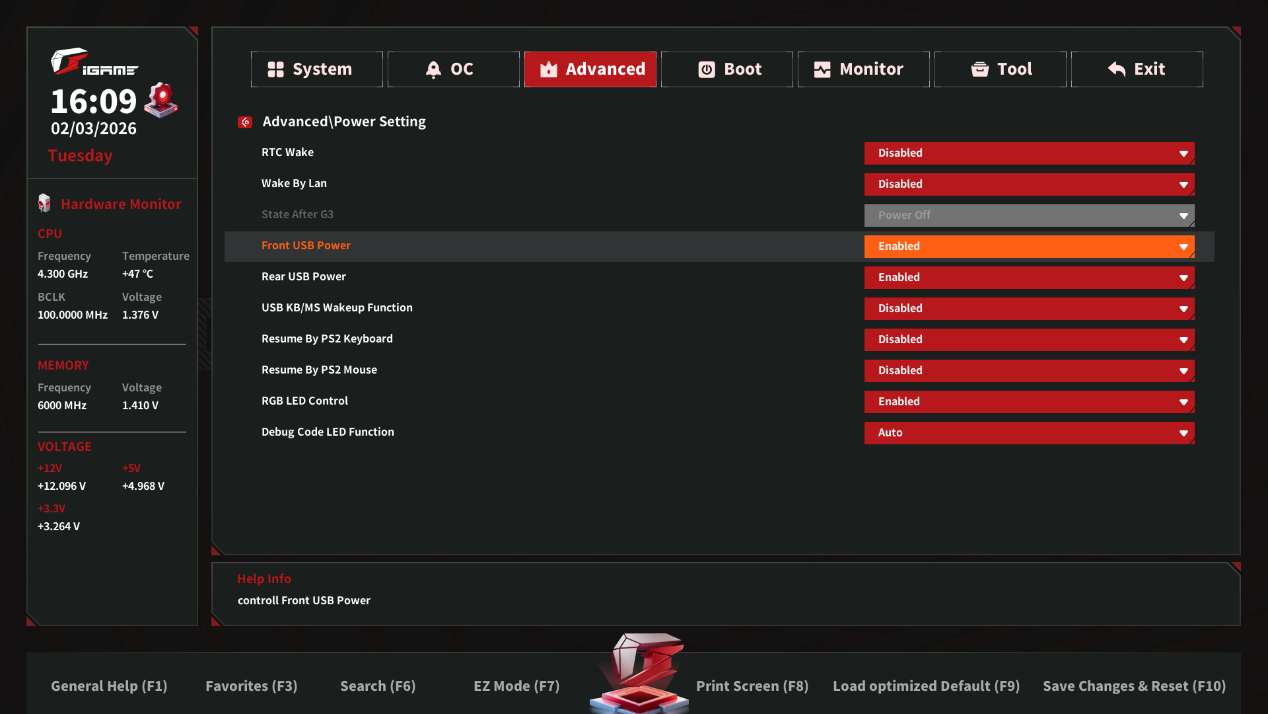1268x714 pixels.
Task: Click the +3.264 V reading
Action: 59,527
